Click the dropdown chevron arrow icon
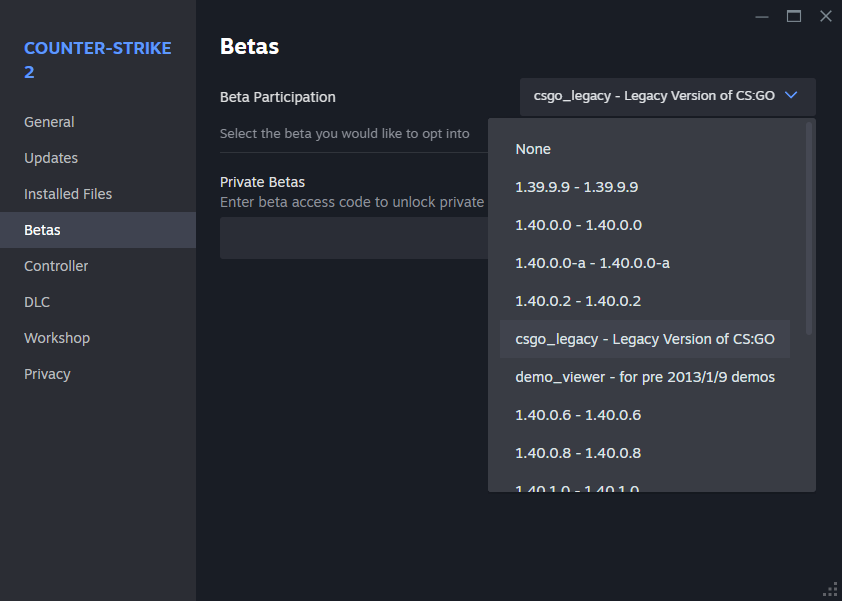 point(790,96)
